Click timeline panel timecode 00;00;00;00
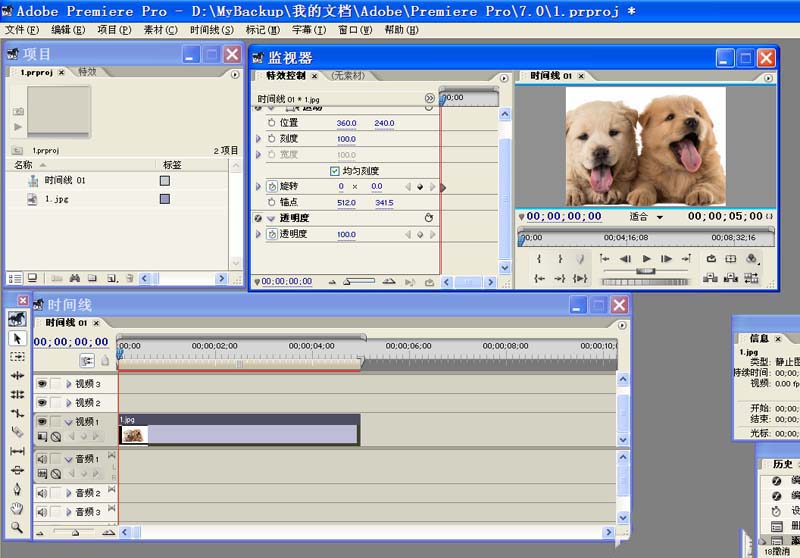The width and height of the screenshot is (800, 558). tap(71, 342)
